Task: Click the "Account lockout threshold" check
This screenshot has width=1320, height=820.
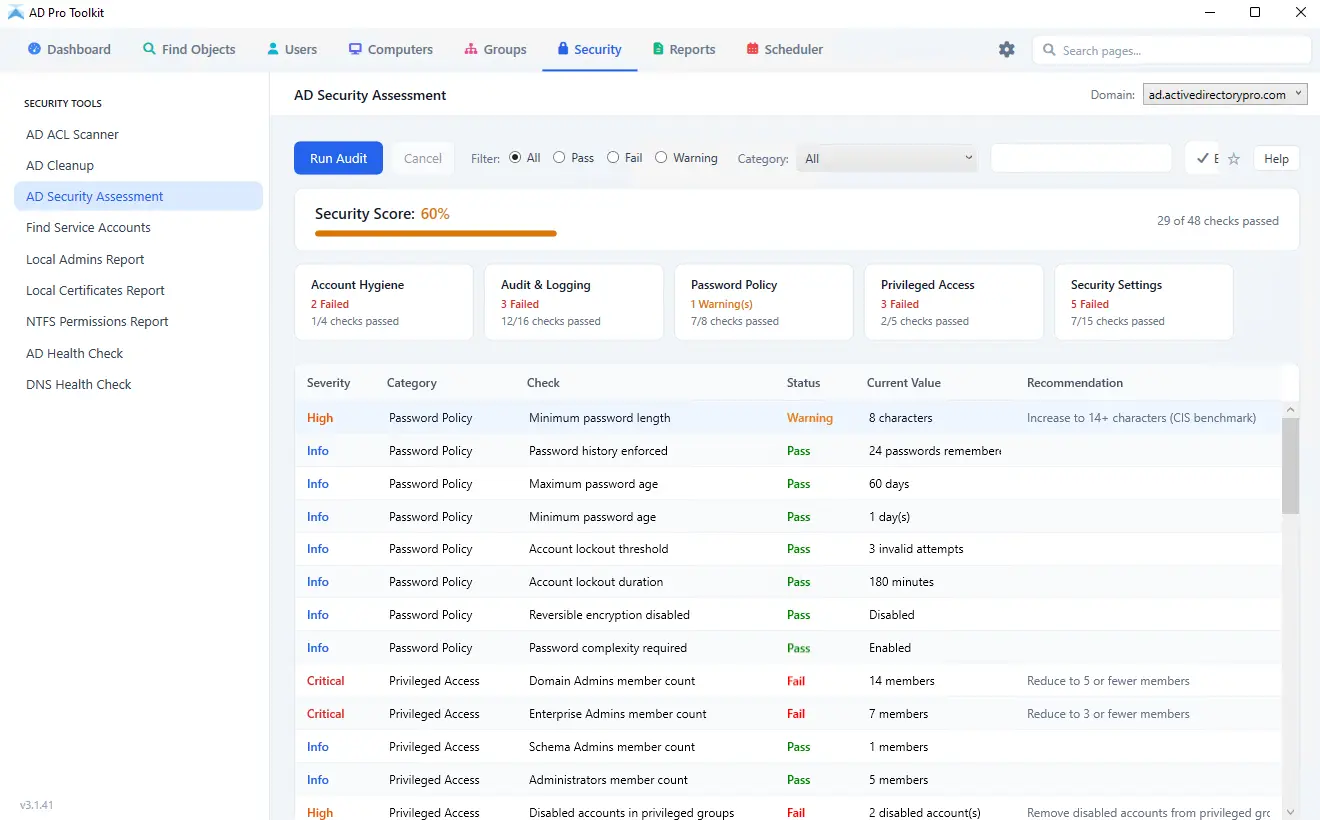Action: click(x=598, y=549)
